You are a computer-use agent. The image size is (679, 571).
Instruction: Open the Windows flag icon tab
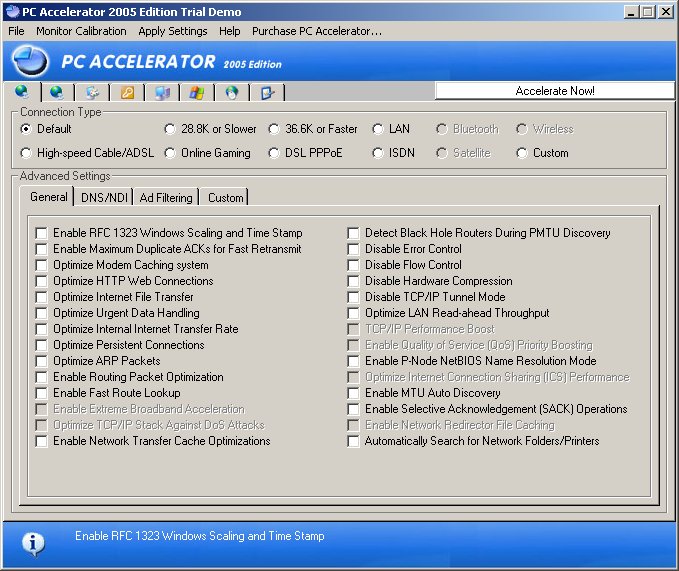pos(196,92)
